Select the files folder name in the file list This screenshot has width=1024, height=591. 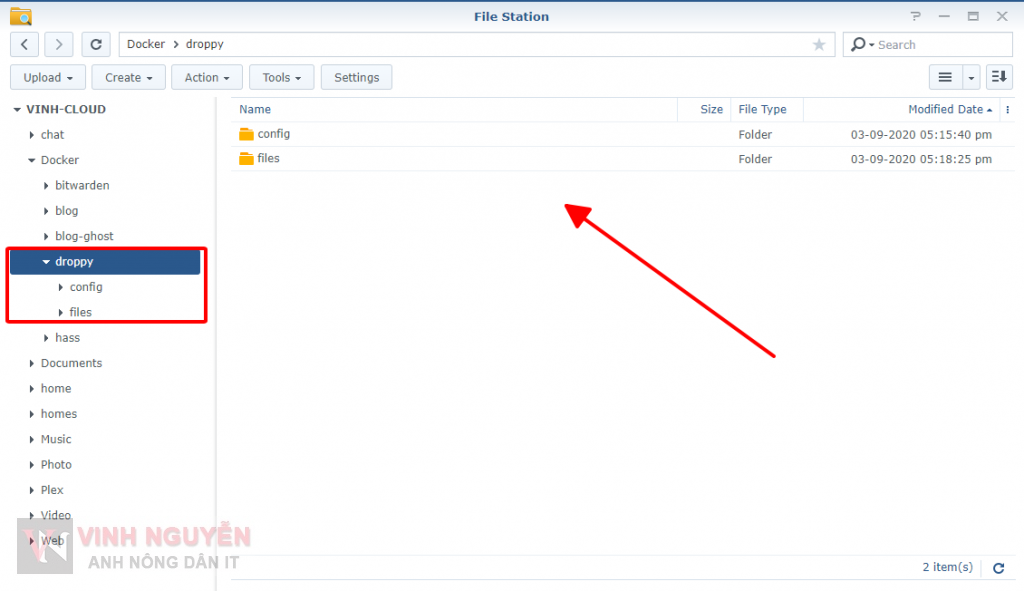[268, 159]
